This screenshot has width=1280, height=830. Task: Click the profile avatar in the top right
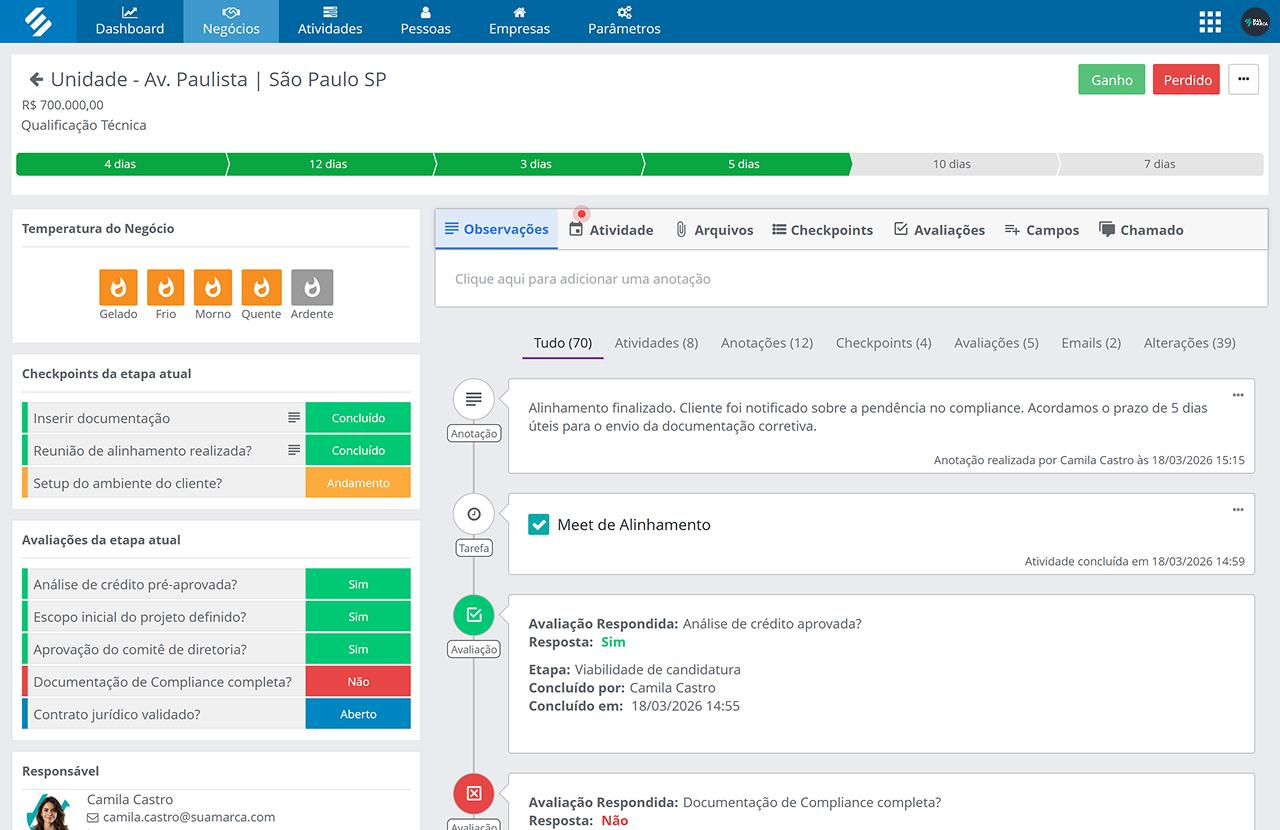click(1256, 20)
